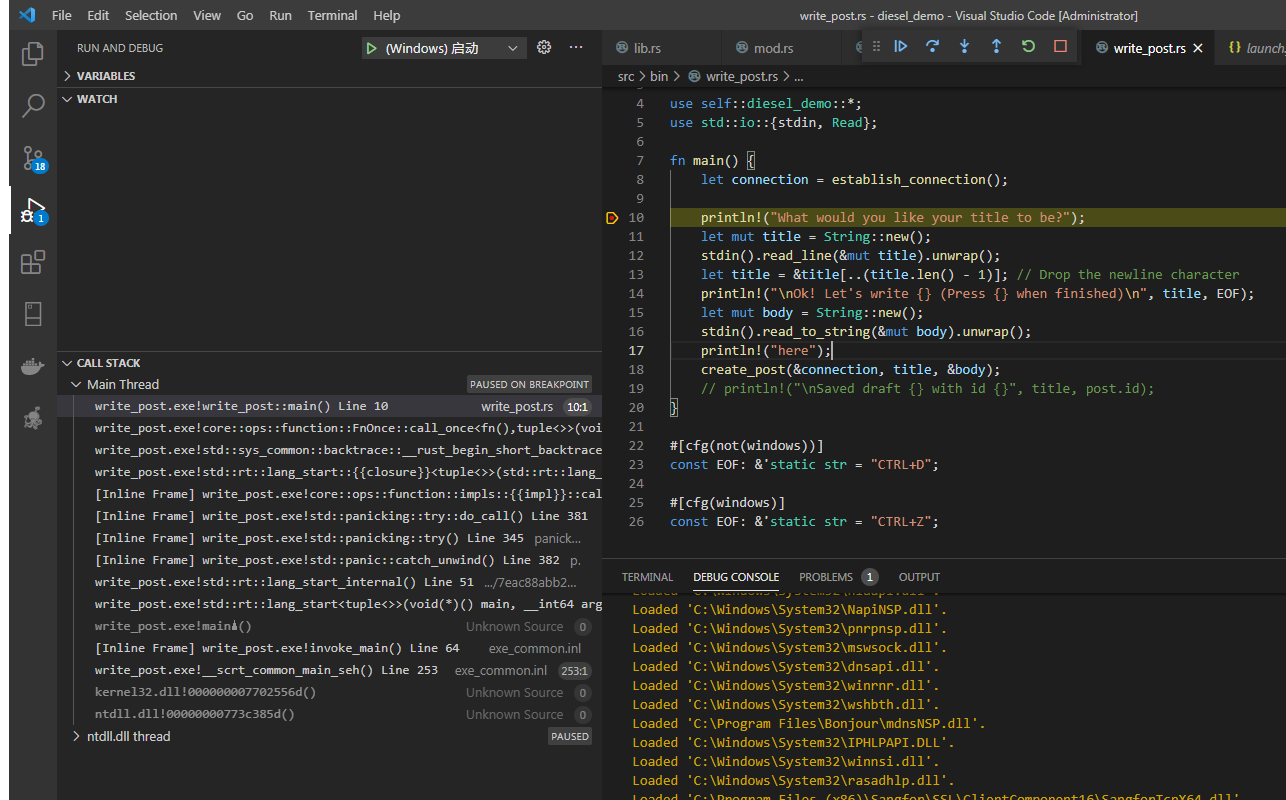This screenshot has width=1286, height=800.
Task: Open Source Control view with 18 badge
Action: 33,158
